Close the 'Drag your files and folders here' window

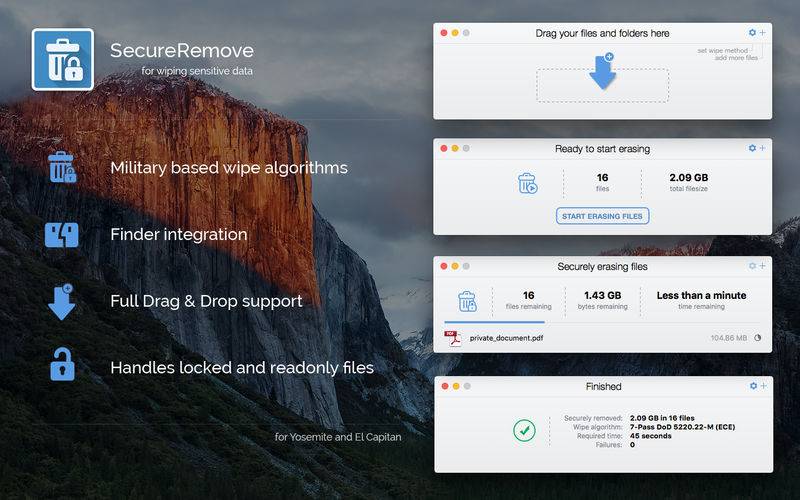click(444, 33)
